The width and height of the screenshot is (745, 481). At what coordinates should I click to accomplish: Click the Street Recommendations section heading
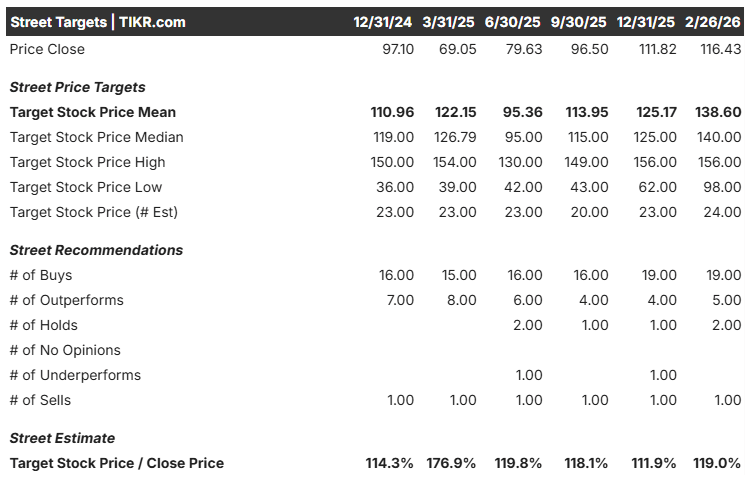[x=96, y=250]
